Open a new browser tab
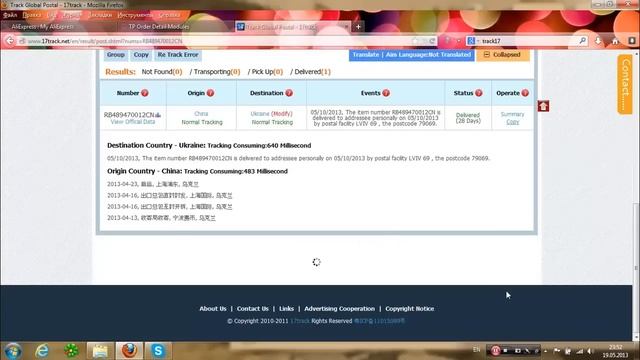 [x=358, y=27]
